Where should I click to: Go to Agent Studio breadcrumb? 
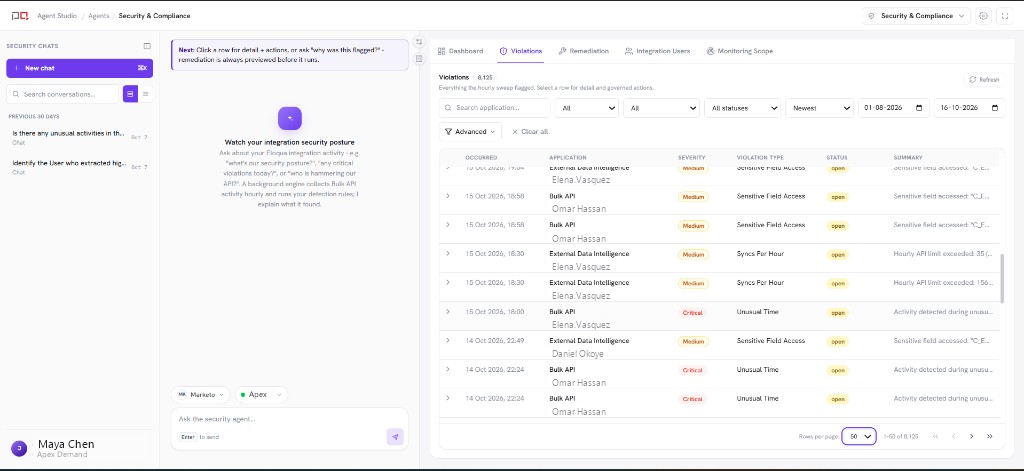(57, 16)
